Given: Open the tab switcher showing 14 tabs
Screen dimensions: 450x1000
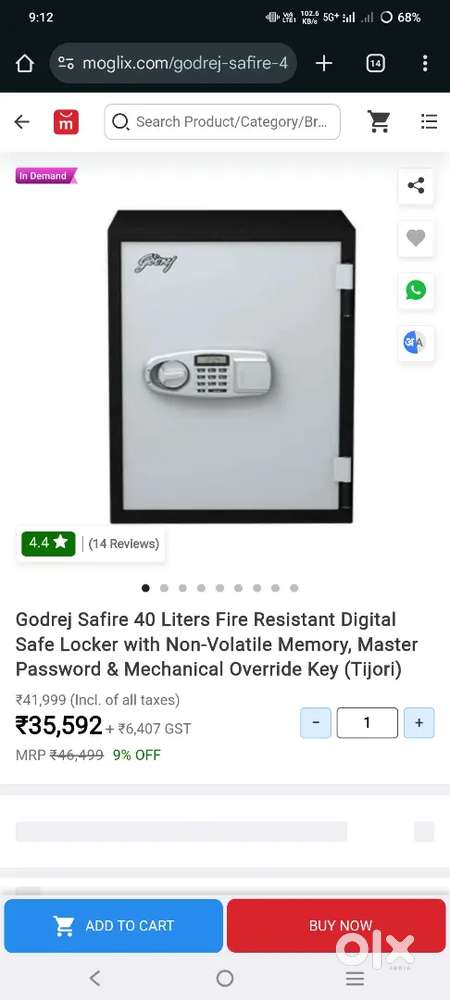Looking at the screenshot, I should [375, 63].
